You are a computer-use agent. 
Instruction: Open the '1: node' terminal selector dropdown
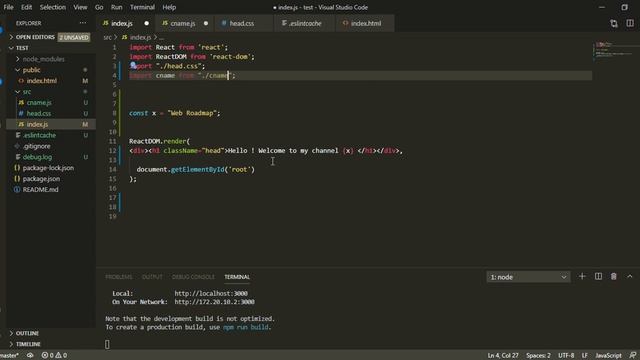coord(528,277)
